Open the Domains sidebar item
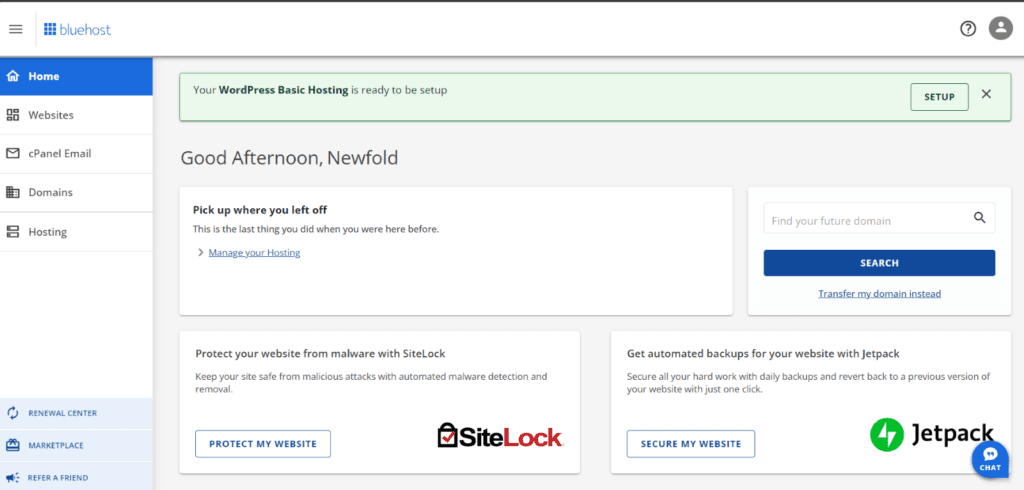1024x490 pixels. click(76, 193)
